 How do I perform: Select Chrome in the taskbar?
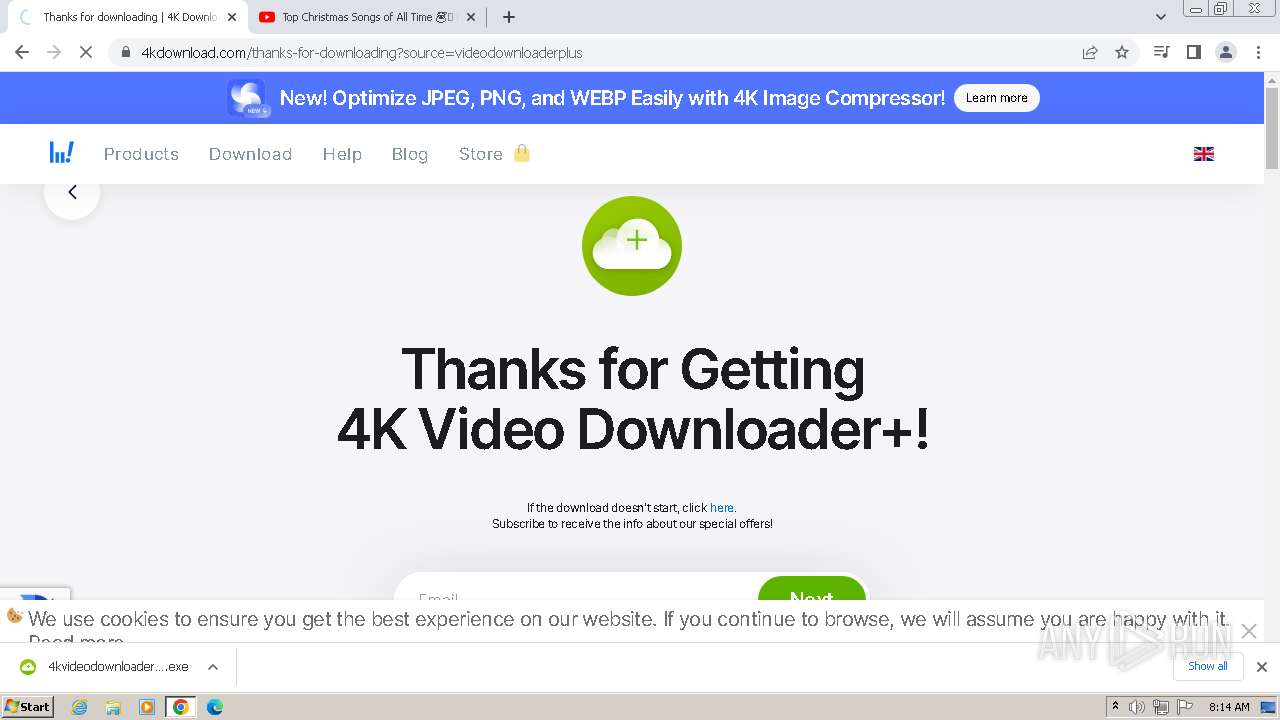pos(181,707)
